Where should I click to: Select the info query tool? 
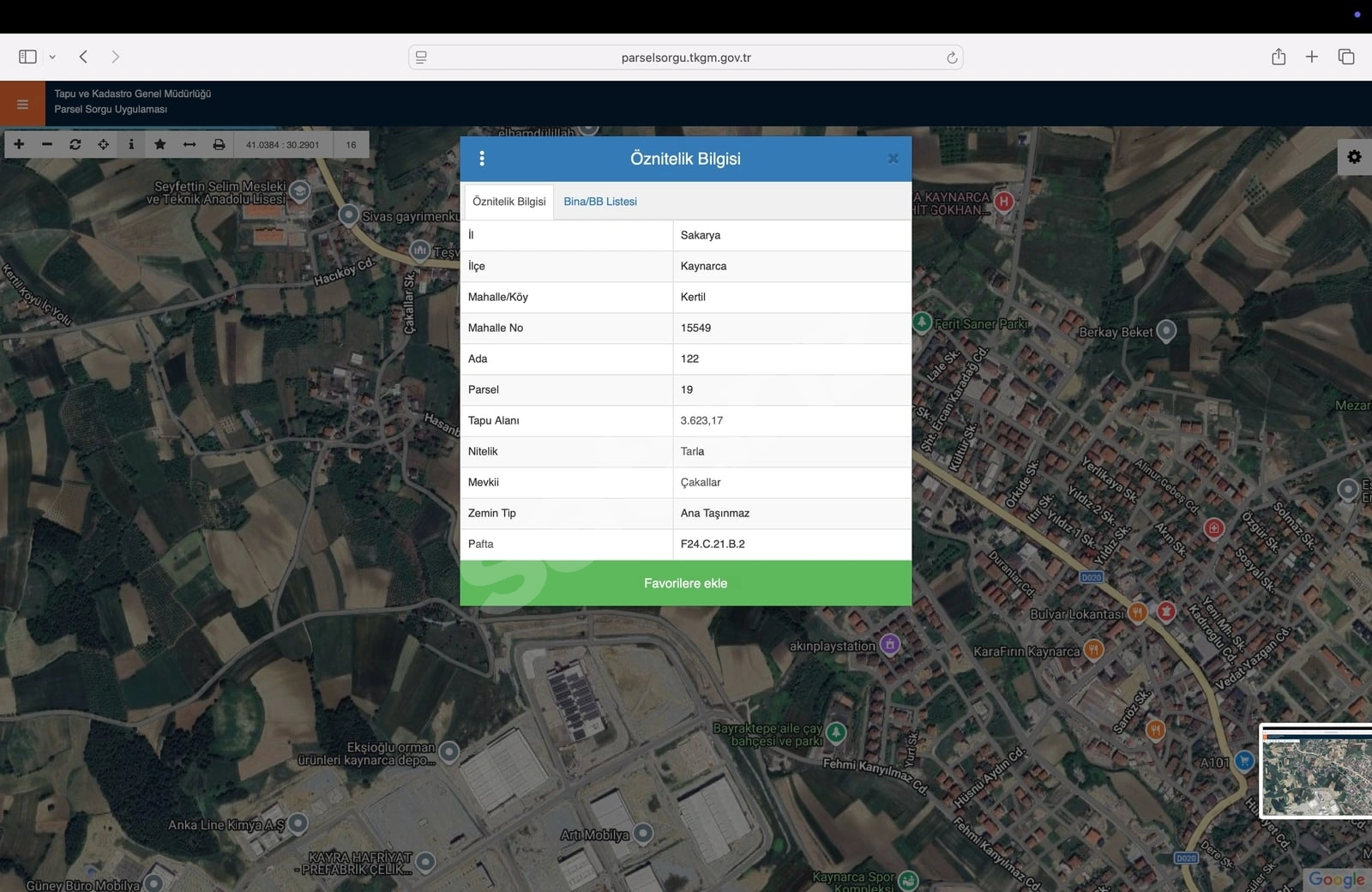tap(131, 144)
